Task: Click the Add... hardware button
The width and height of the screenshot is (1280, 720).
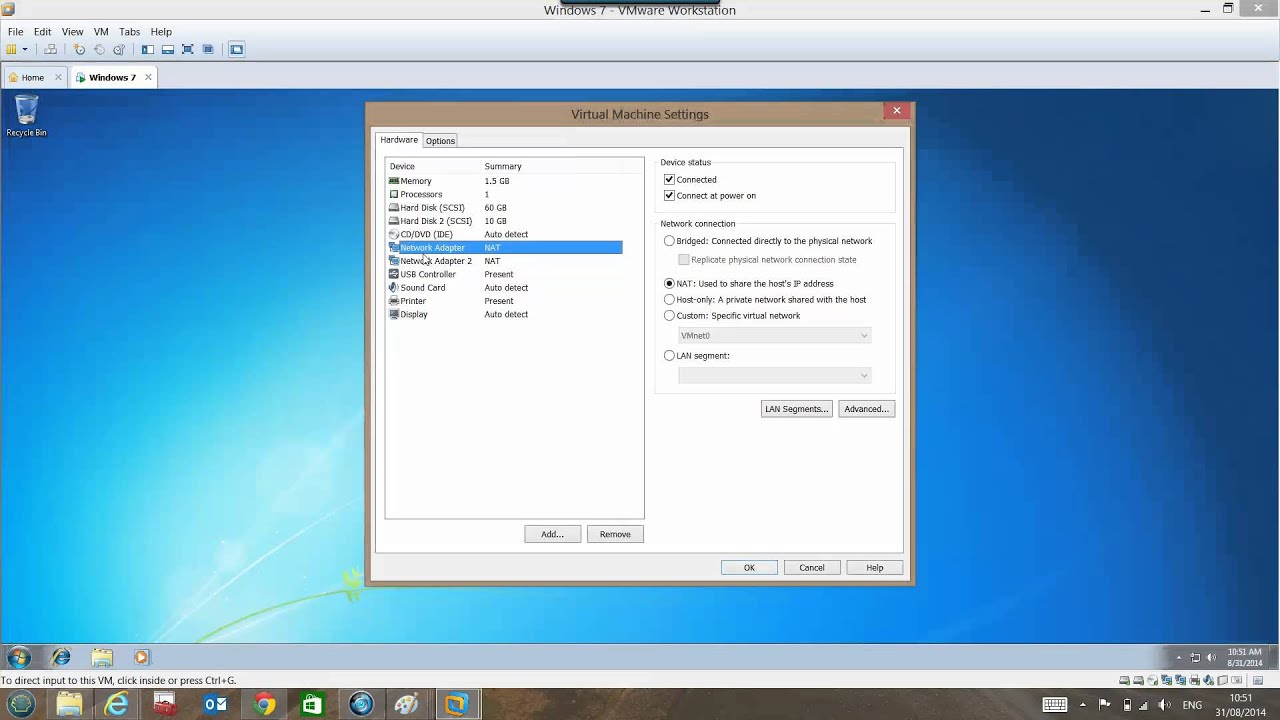Action: tap(552, 534)
